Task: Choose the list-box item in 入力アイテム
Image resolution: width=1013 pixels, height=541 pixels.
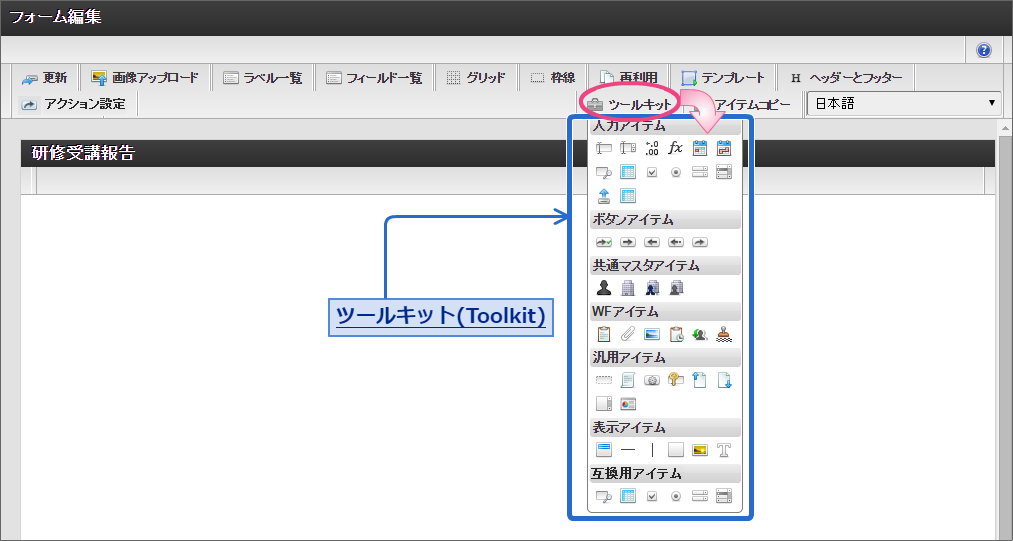Action: pos(724,172)
